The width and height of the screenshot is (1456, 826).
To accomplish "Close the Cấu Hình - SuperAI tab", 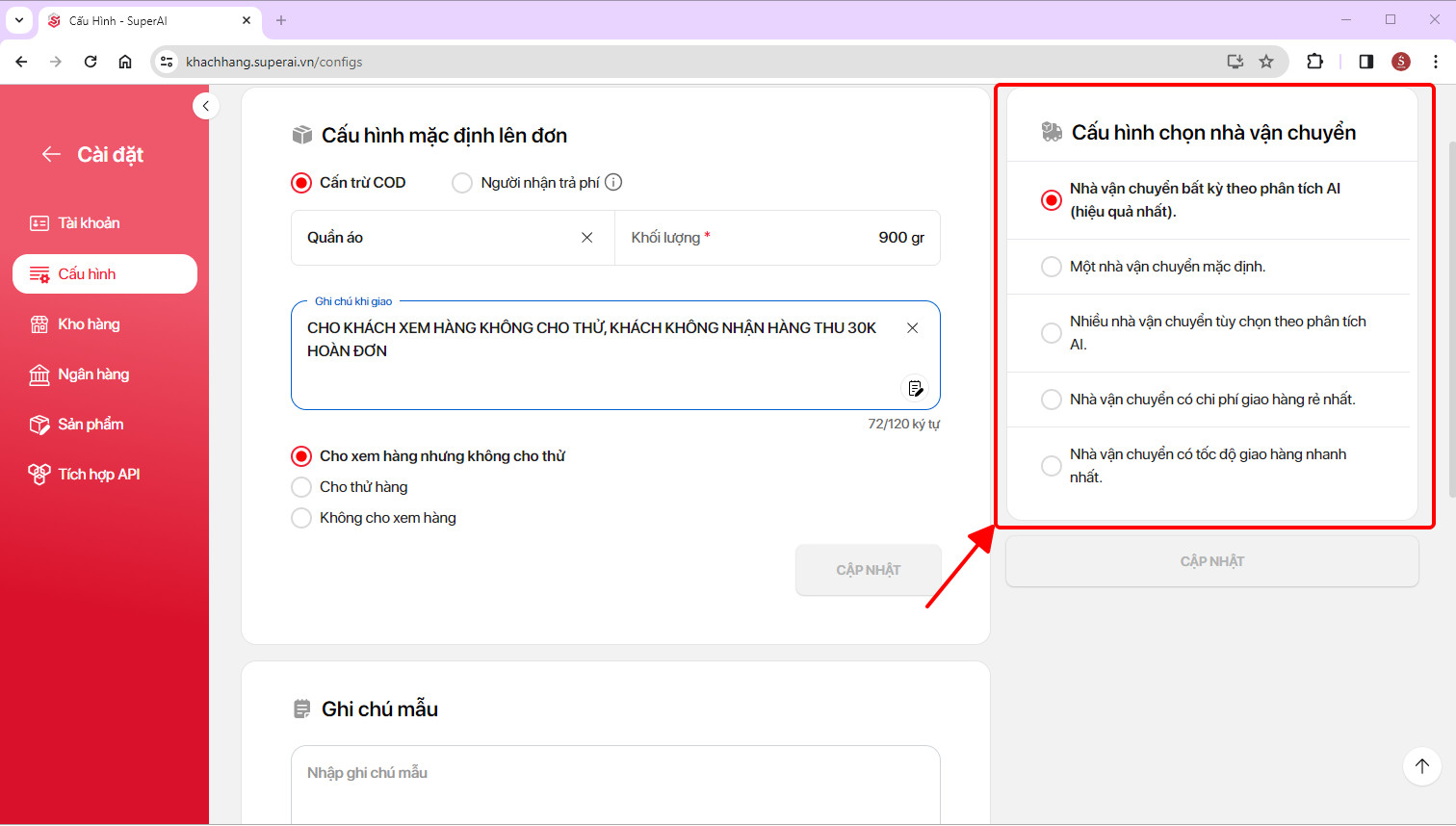I will (x=247, y=20).
